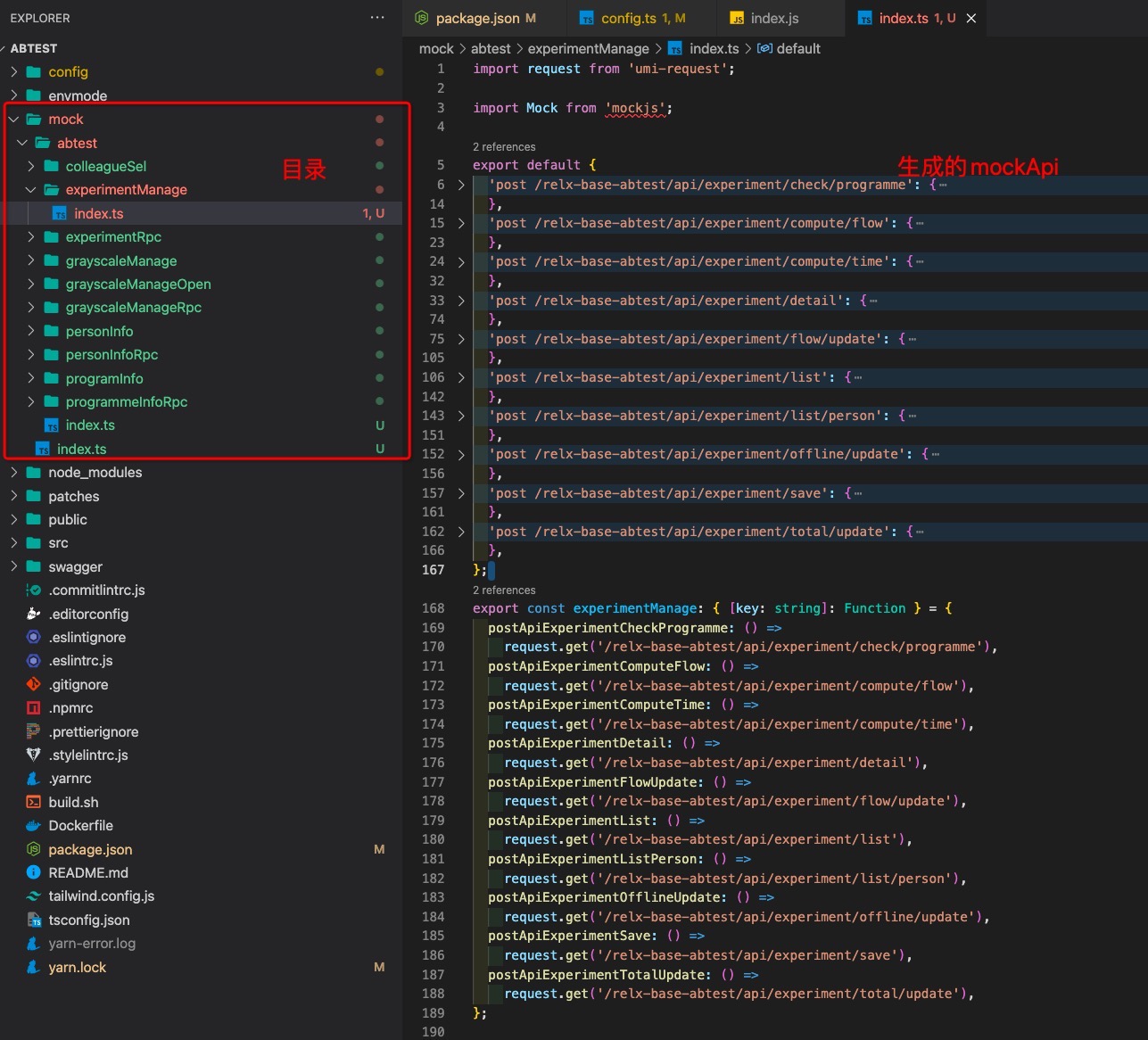The image size is (1148, 1040).
Task: Open the index.js editor tab
Action: (x=774, y=18)
